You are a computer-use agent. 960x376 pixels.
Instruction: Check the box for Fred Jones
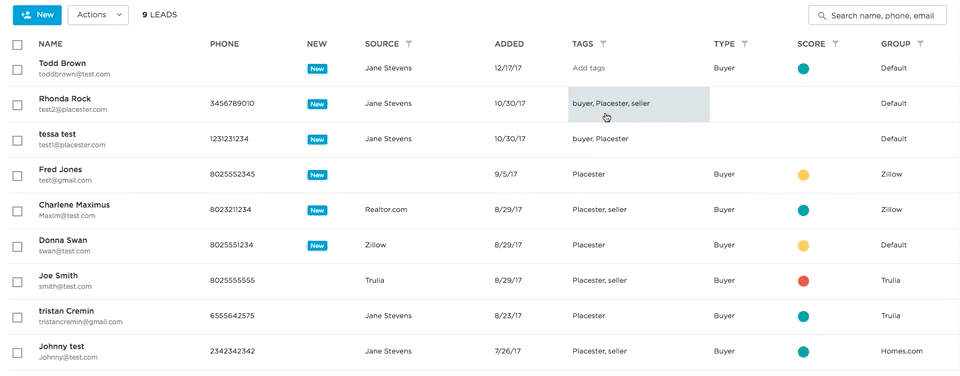pos(17,176)
